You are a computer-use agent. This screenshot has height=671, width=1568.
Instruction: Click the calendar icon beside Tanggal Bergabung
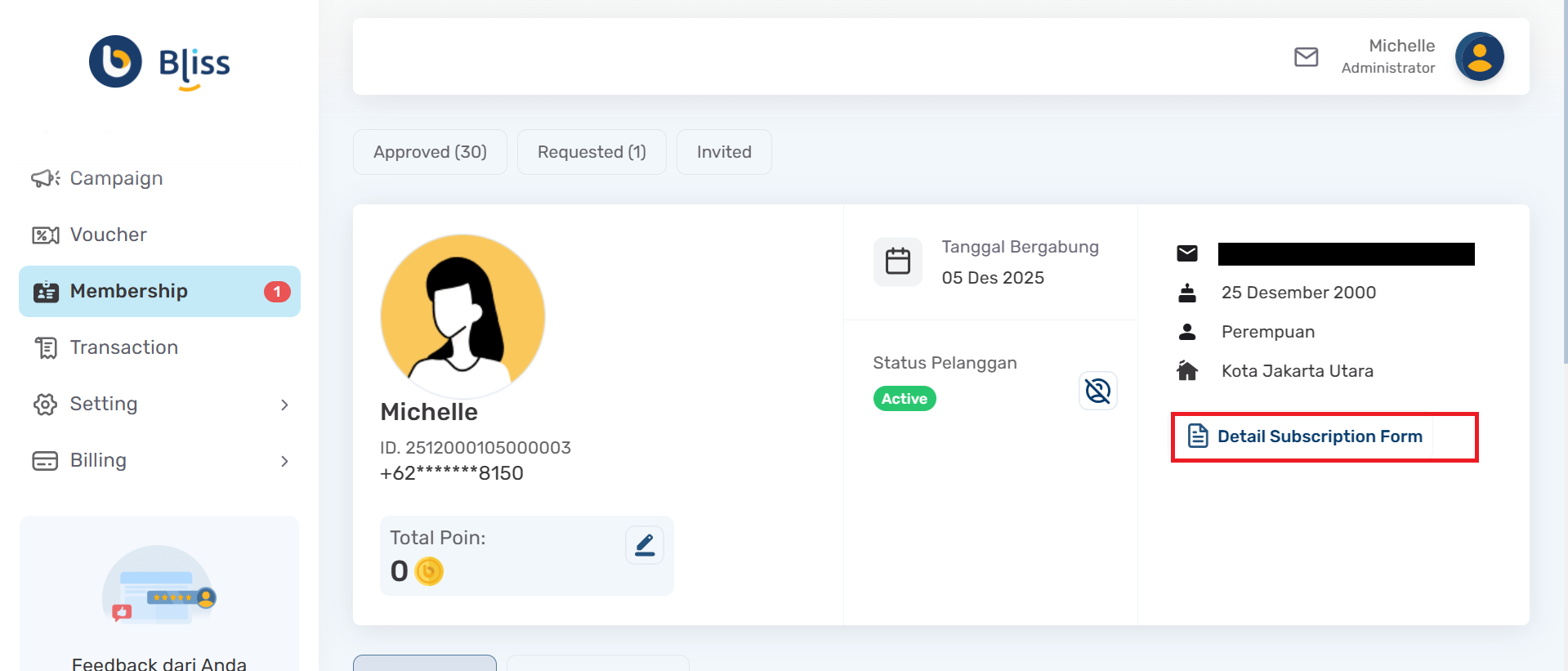coord(897,262)
